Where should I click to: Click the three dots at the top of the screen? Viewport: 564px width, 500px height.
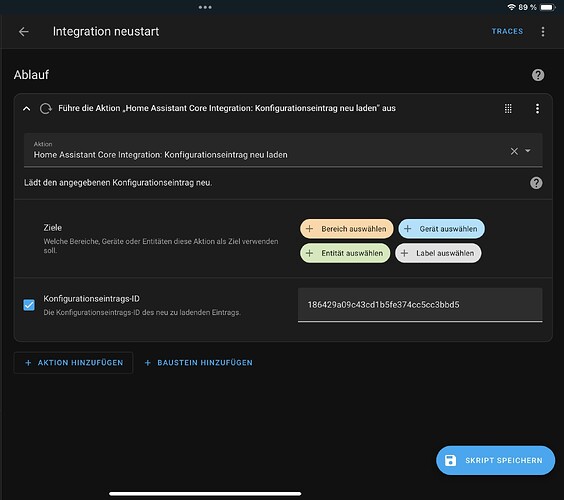[x=205, y=7]
